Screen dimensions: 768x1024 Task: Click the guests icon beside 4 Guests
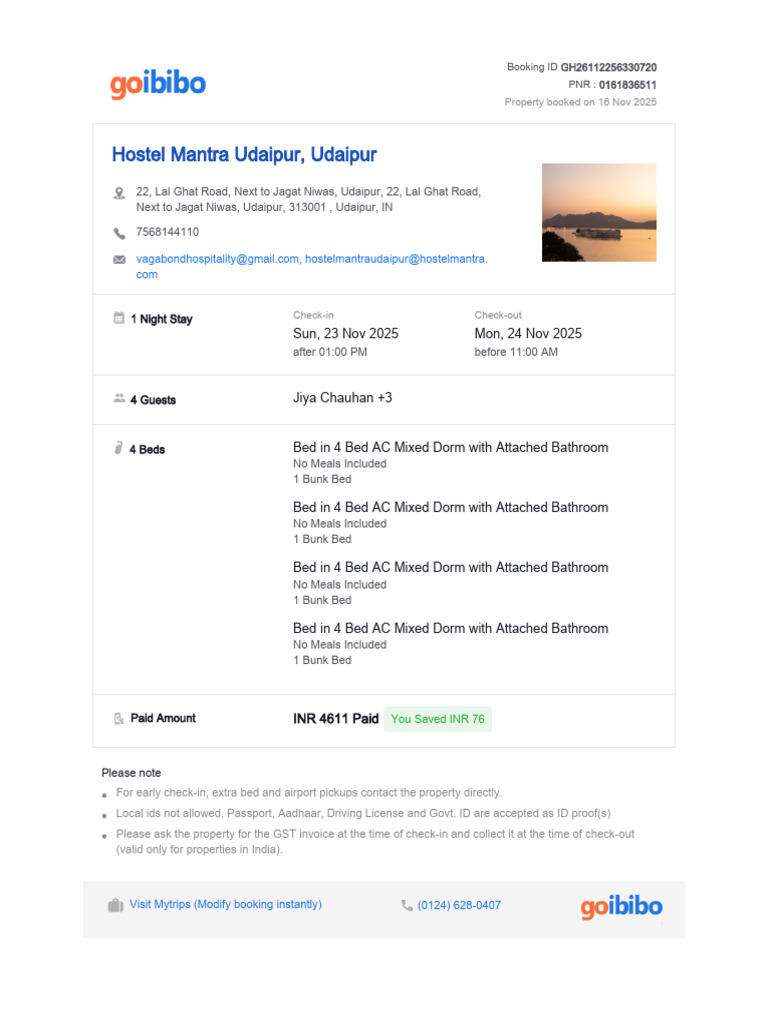[x=119, y=398]
